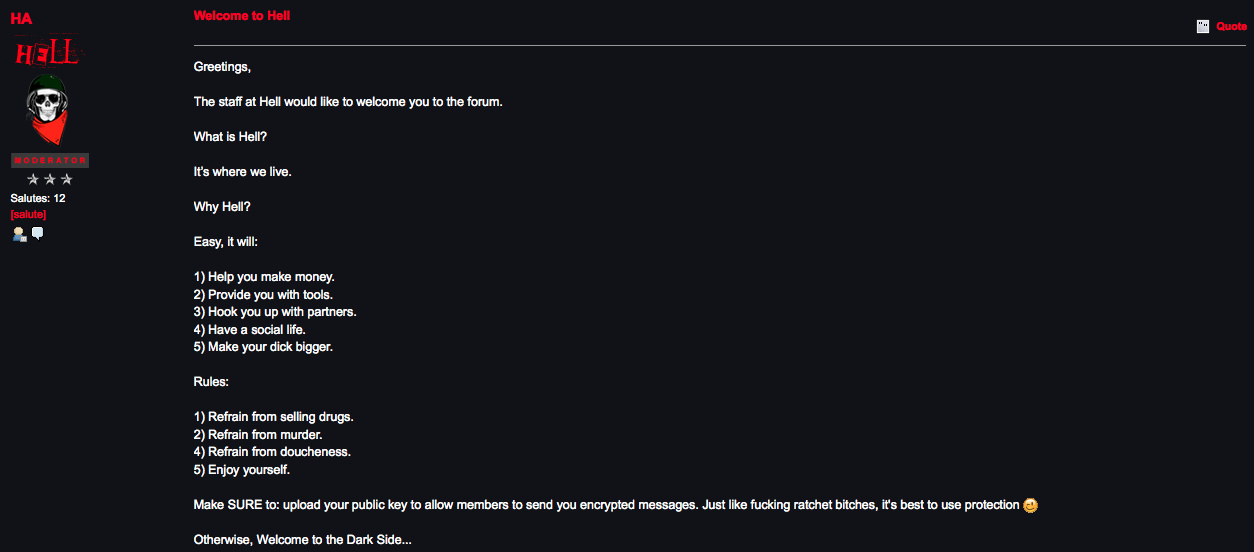Click the middle rank star
The image size is (1254, 552).
coord(50,179)
